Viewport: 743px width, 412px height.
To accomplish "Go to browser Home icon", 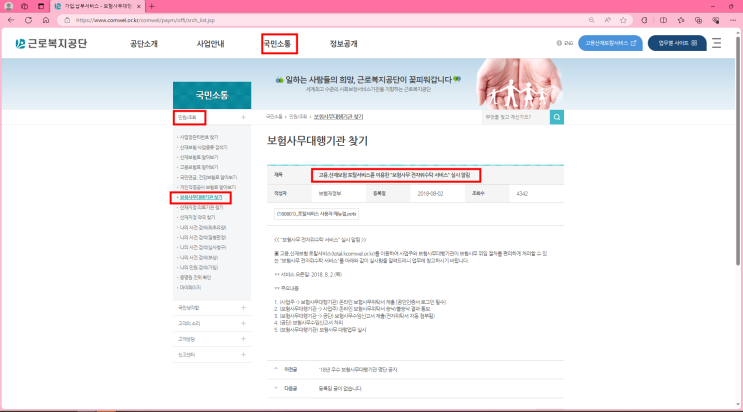I will 46,20.
